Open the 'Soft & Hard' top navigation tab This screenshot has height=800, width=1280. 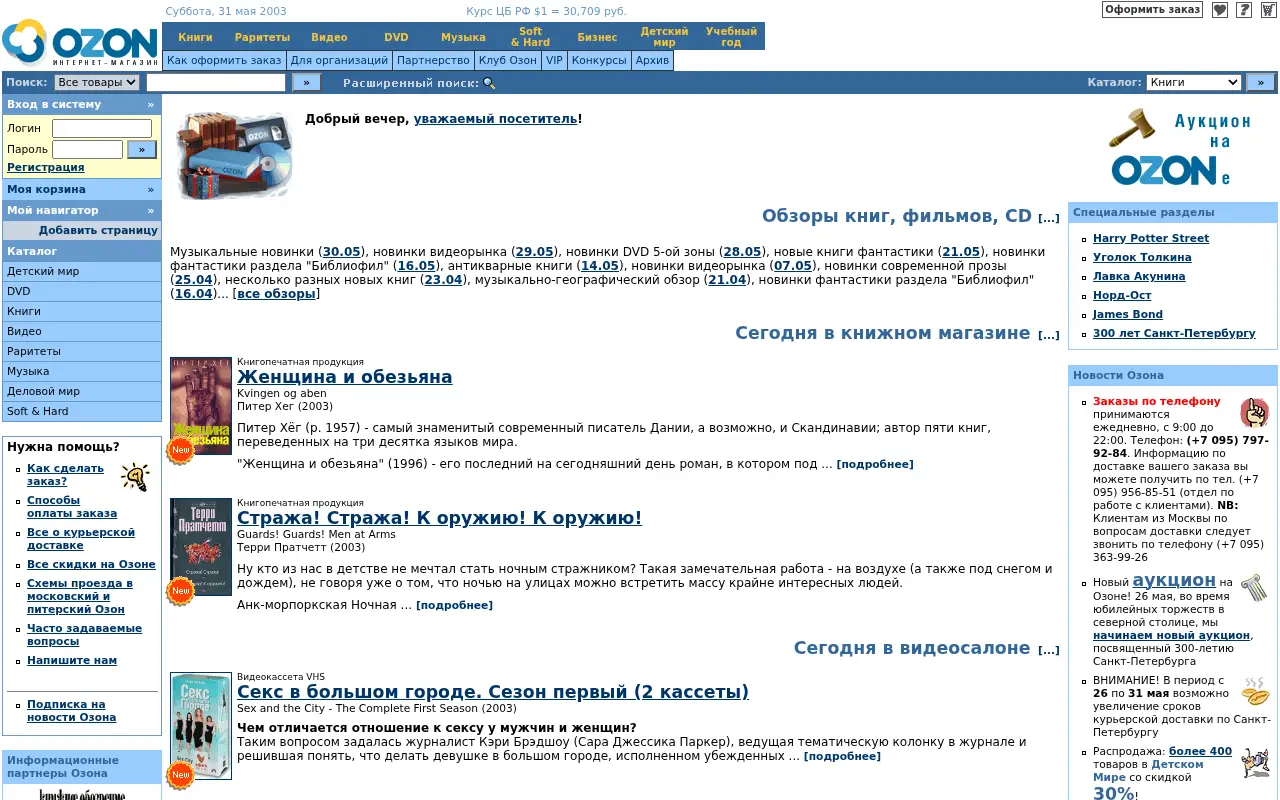point(530,37)
